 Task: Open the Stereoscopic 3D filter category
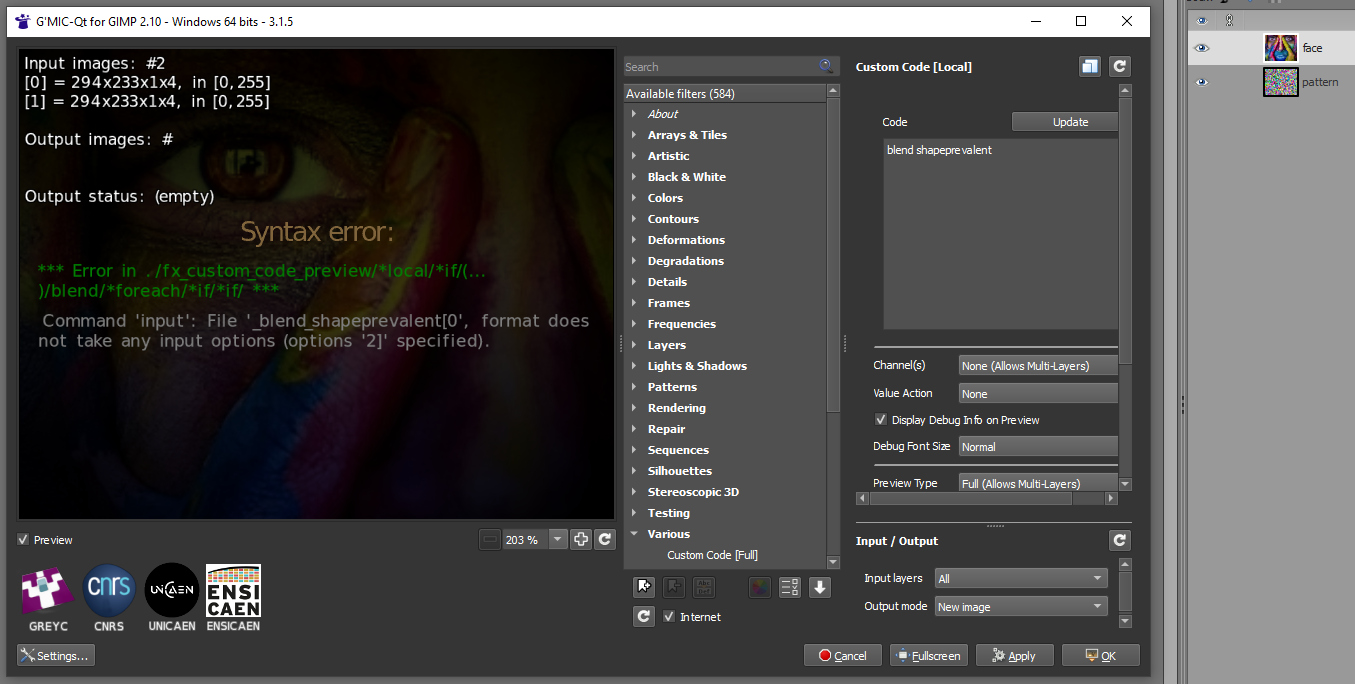point(693,492)
